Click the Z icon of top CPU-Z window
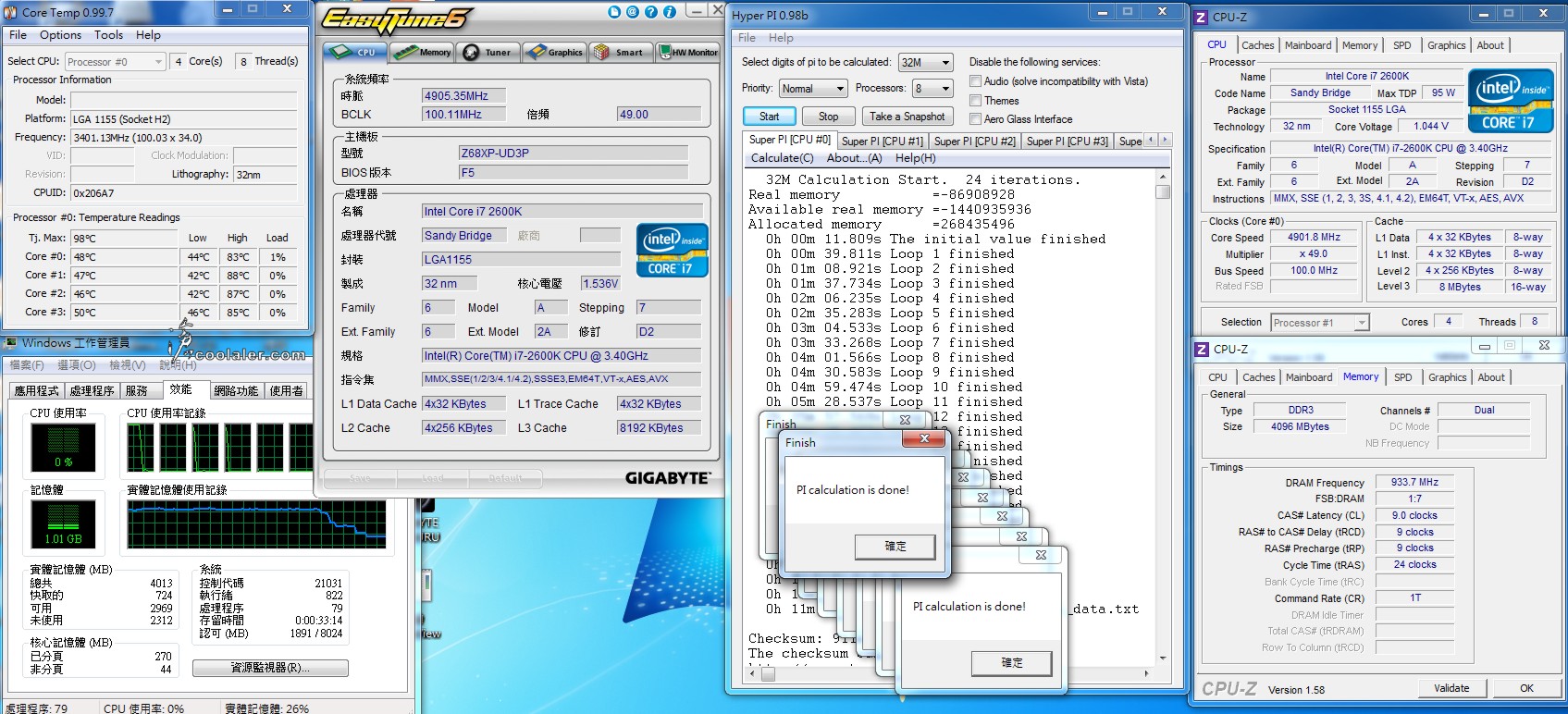Screen dimensions: 1568x714 (1202, 17)
